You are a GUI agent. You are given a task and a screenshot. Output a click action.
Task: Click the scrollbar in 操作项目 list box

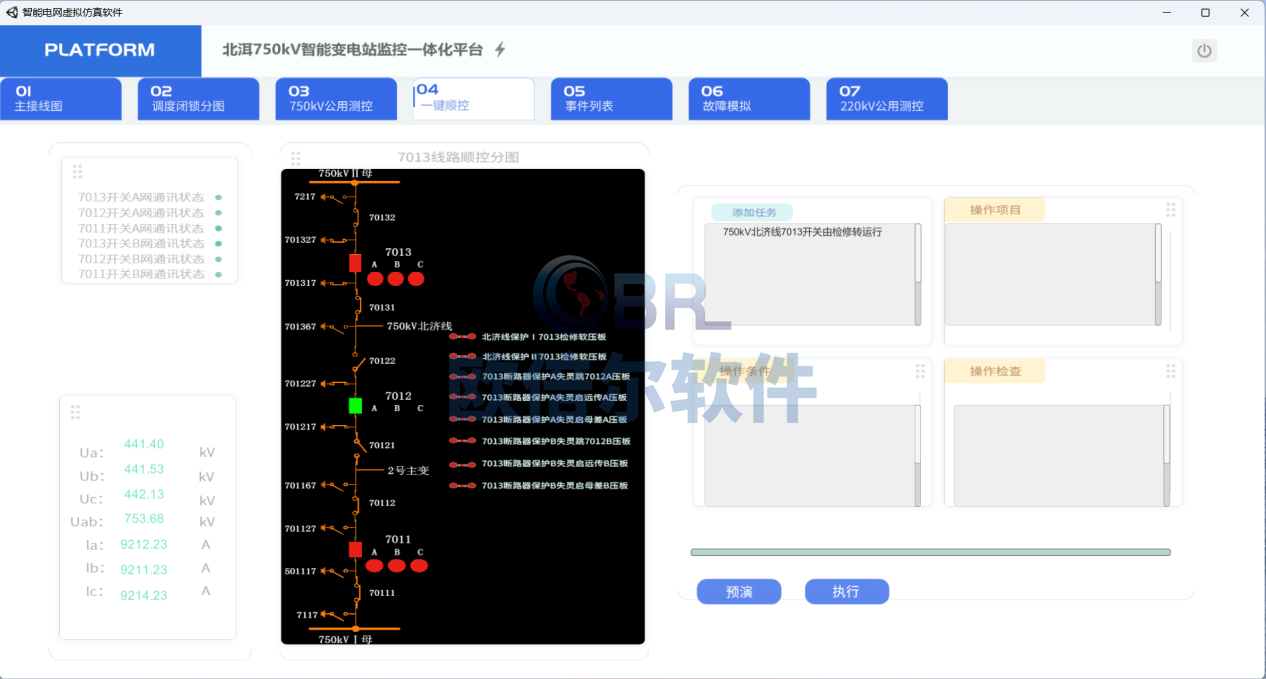pos(1158,275)
